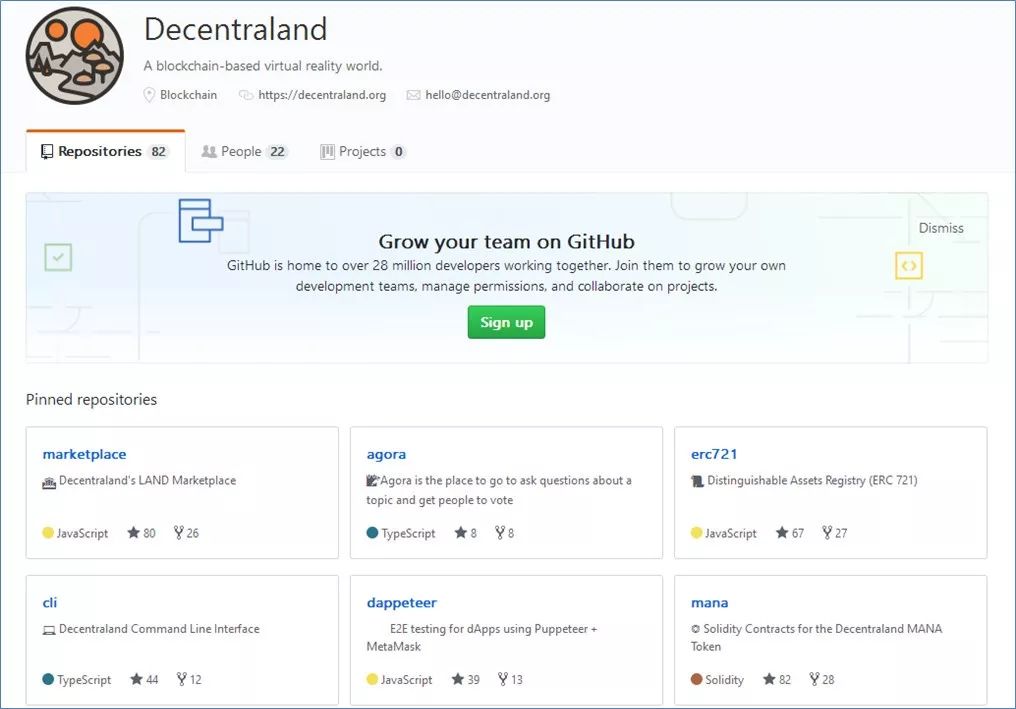Image resolution: width=1016 pixels, height=709 pixels.
Task: Dismiss the Grow your team banner
Action: [941, 228]
